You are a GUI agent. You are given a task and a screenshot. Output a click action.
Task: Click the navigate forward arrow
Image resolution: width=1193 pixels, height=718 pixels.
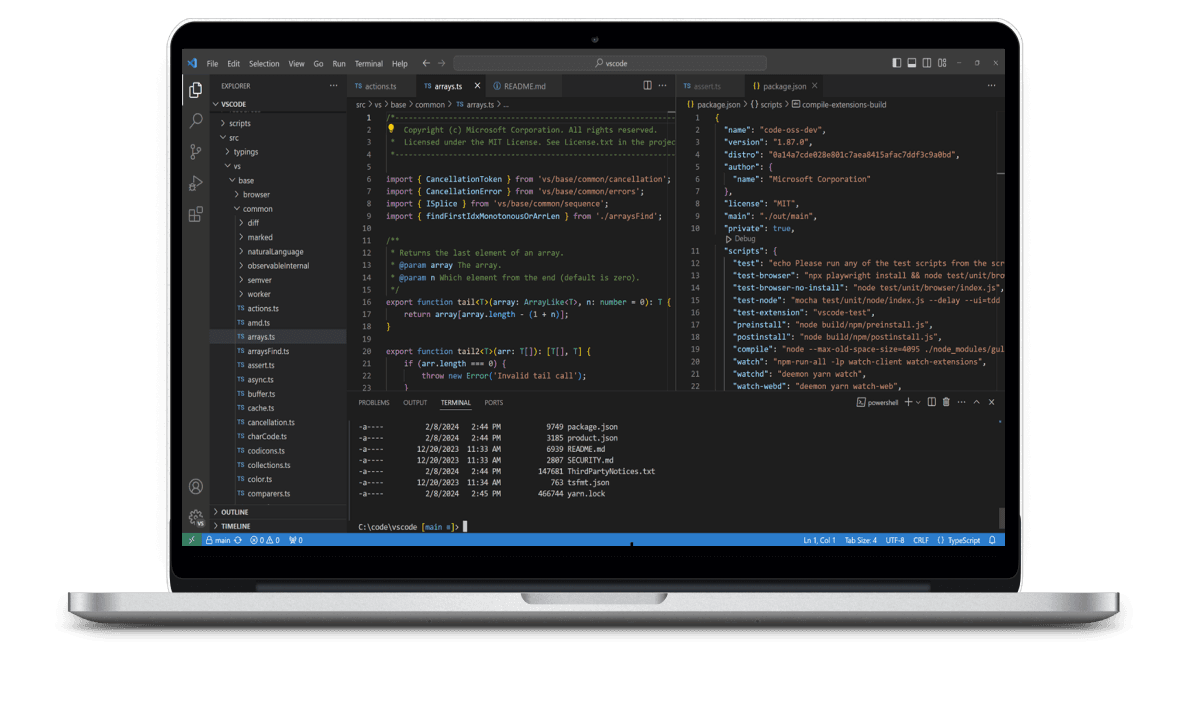pos(442,63)
